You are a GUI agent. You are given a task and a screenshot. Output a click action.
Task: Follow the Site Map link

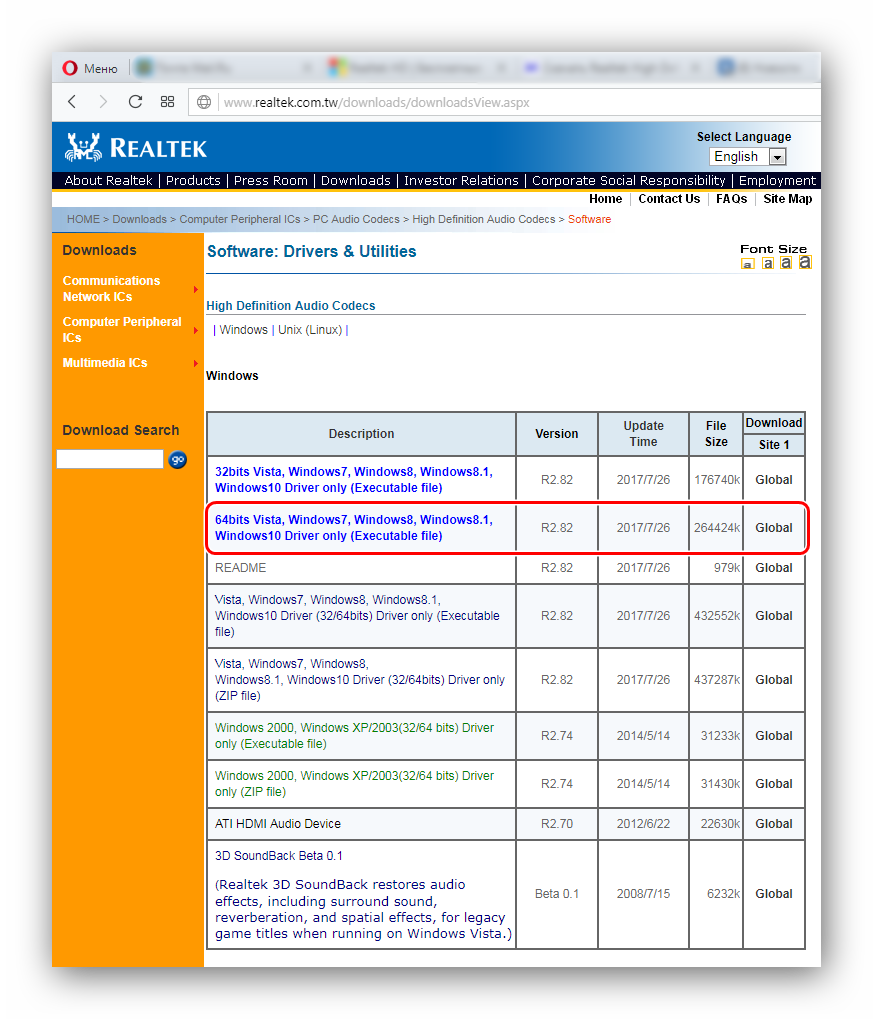click(787, 199)
